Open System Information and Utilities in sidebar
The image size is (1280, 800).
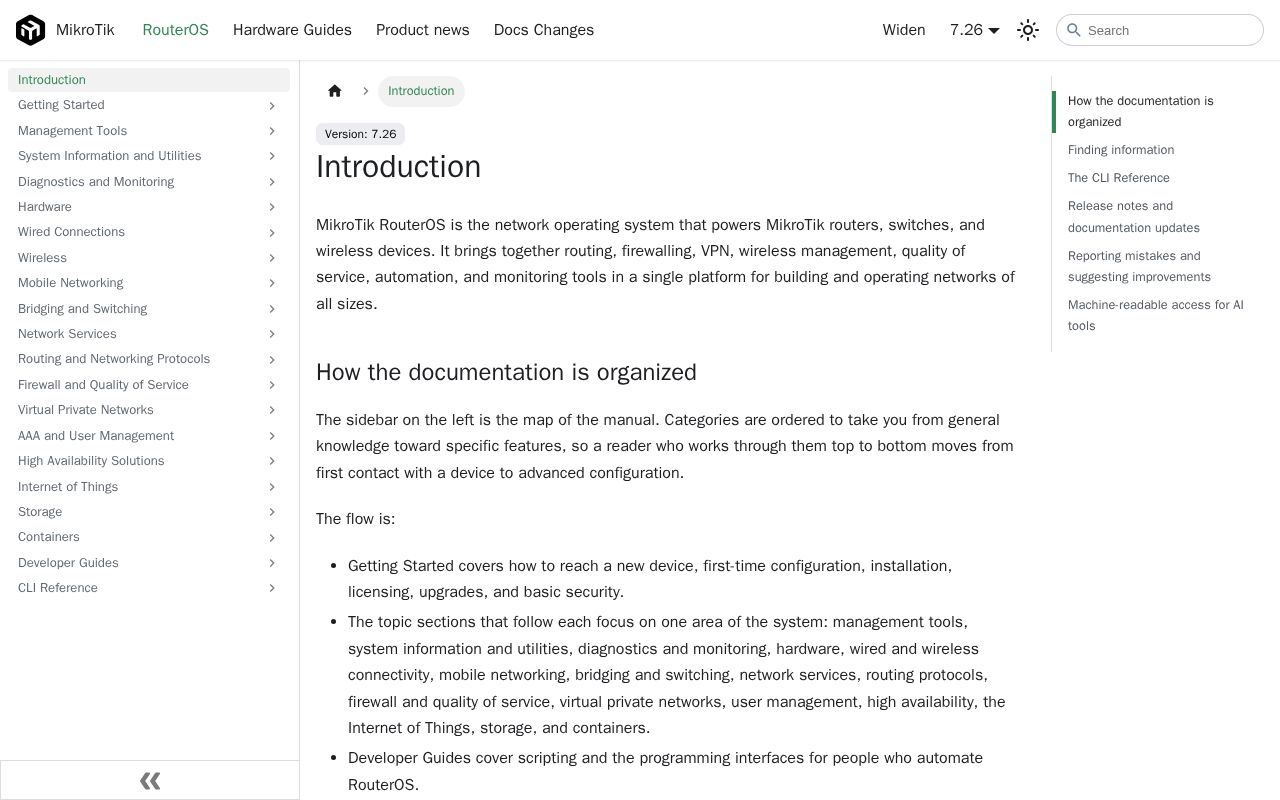coord(110,156)
